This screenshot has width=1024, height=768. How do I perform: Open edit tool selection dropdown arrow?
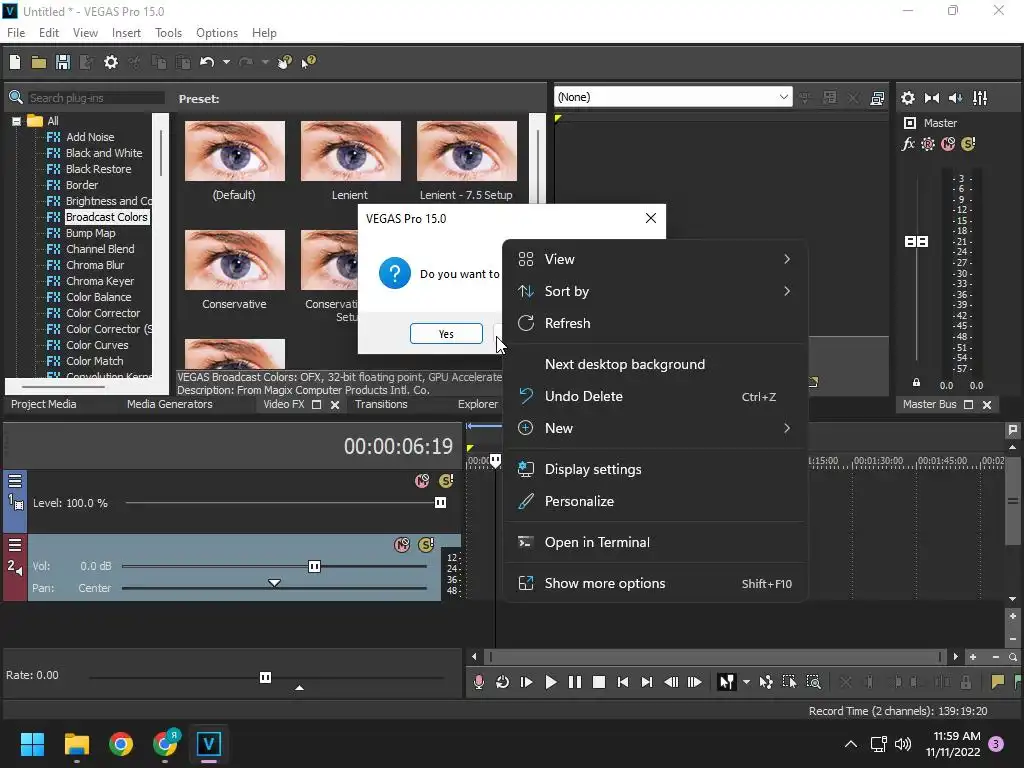click(746, 682)
